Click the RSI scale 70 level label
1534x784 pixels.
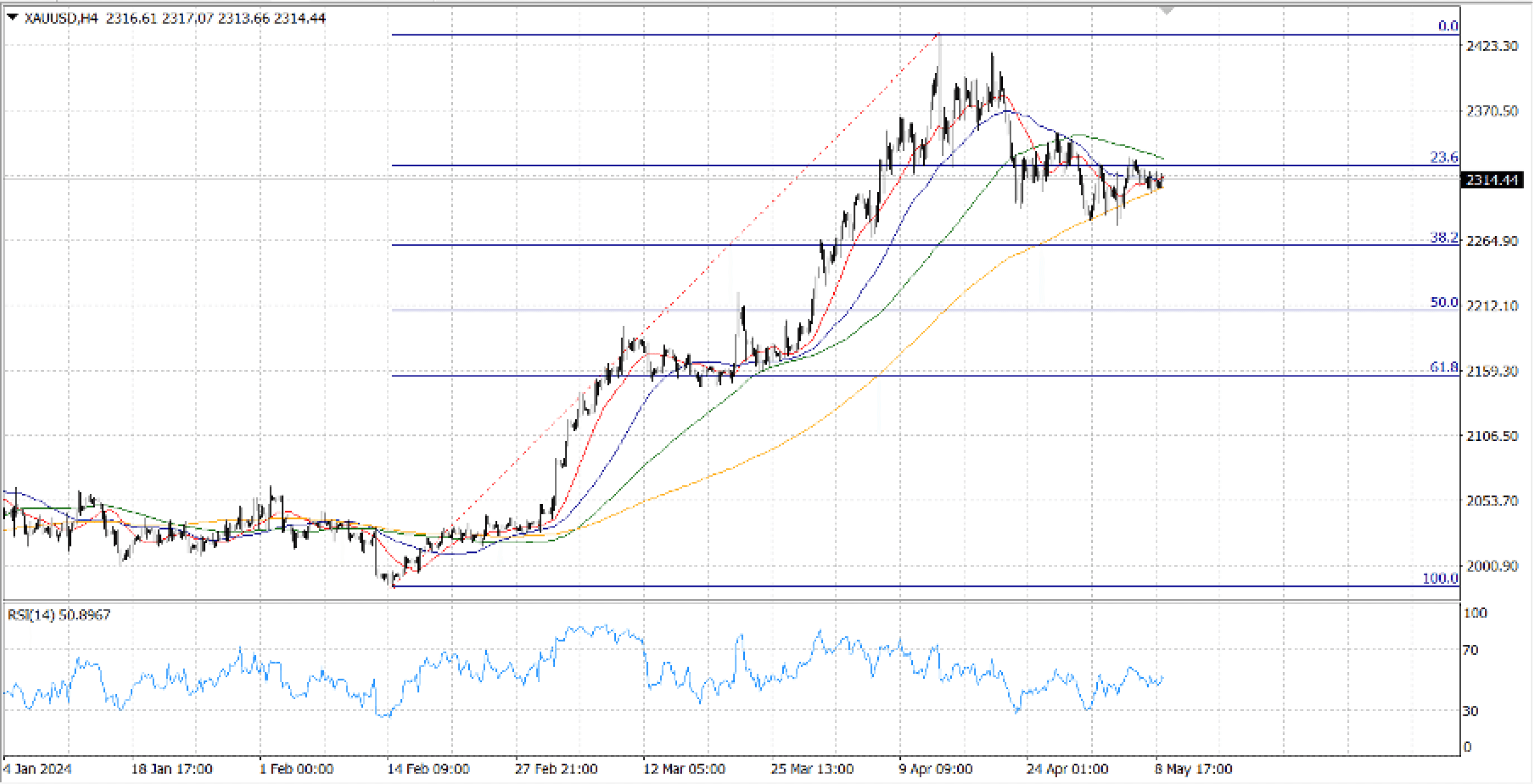coord(1470,650)
